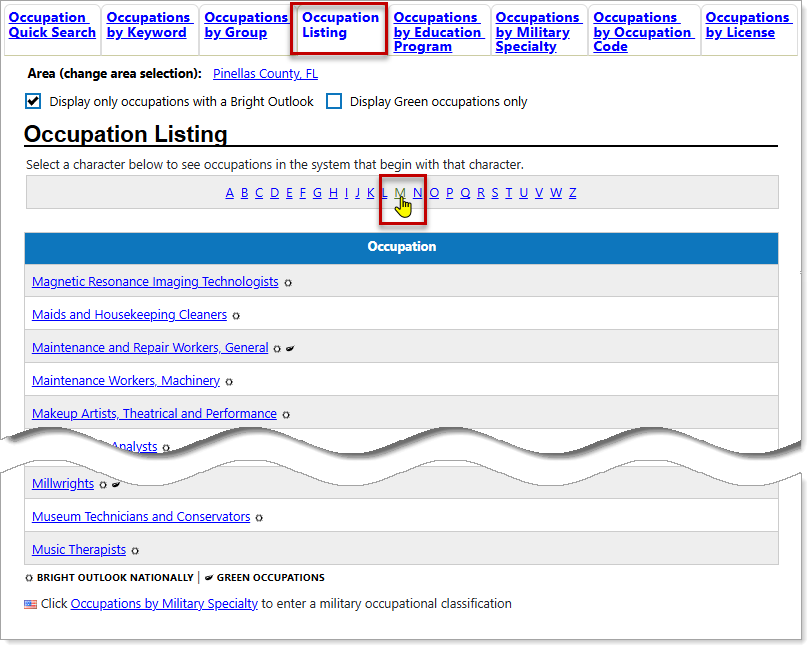The width and height of the screenshot is (812, 650).
Task: Select letter M in the alphabet list
Action: pos(400,193)
